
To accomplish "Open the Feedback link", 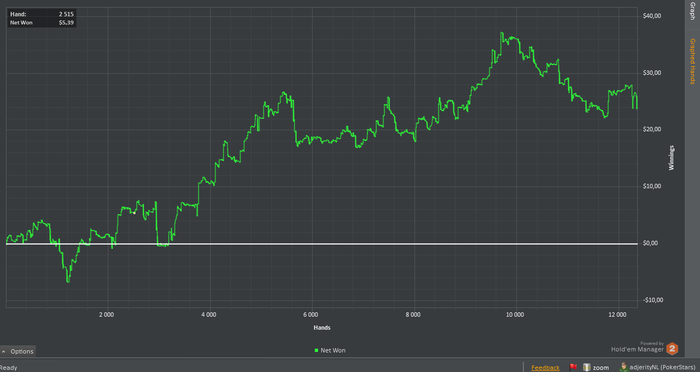I will point(545,368).
